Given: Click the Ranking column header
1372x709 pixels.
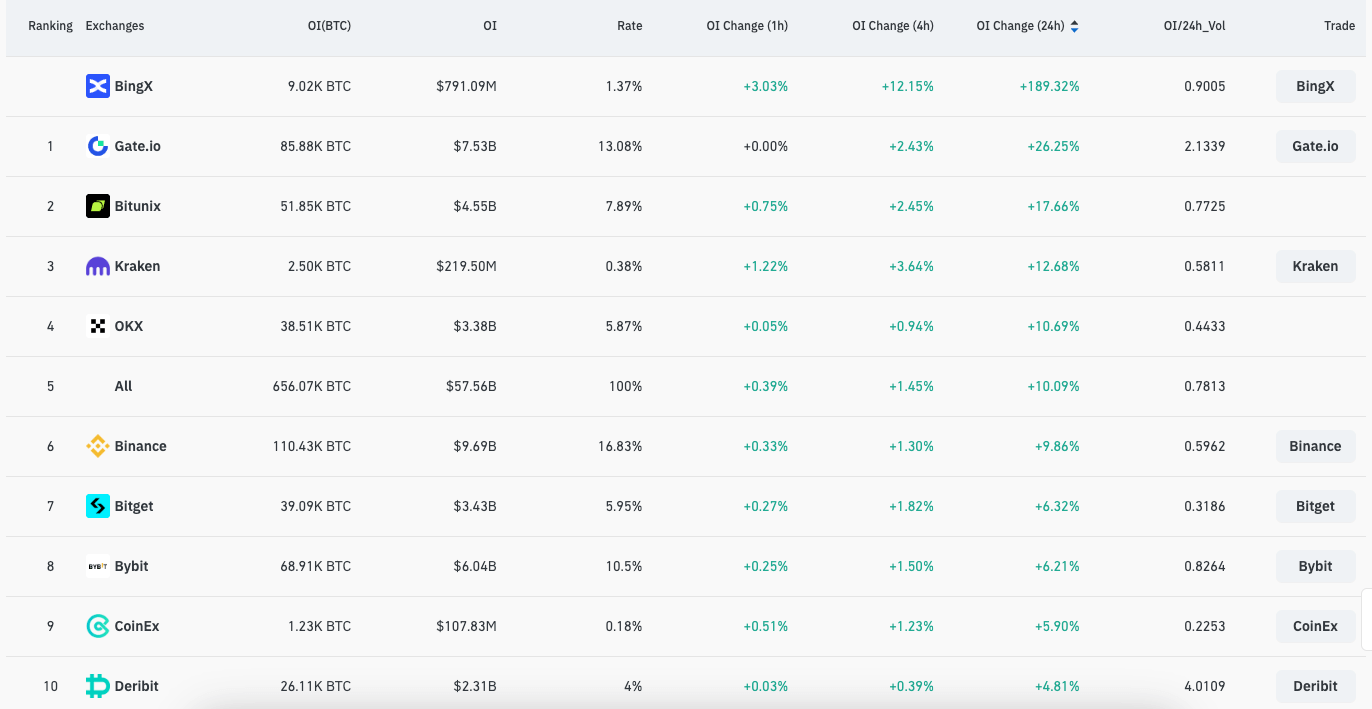Looking at the screenshot, I should point(49,25).
